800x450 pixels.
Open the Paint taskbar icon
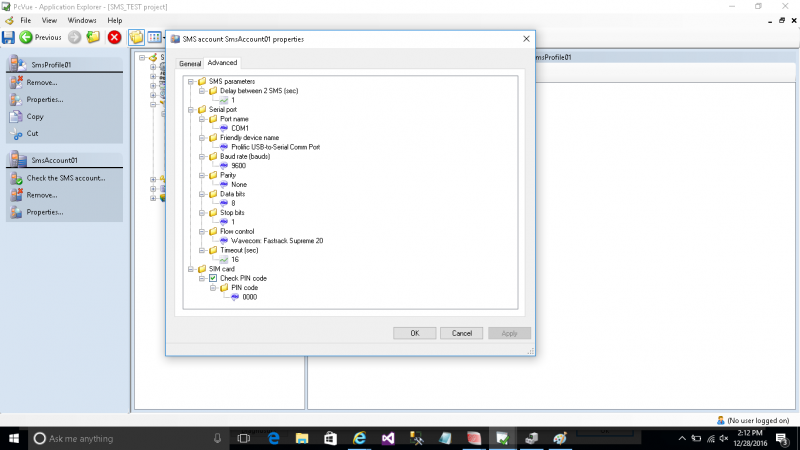(560, 438)
